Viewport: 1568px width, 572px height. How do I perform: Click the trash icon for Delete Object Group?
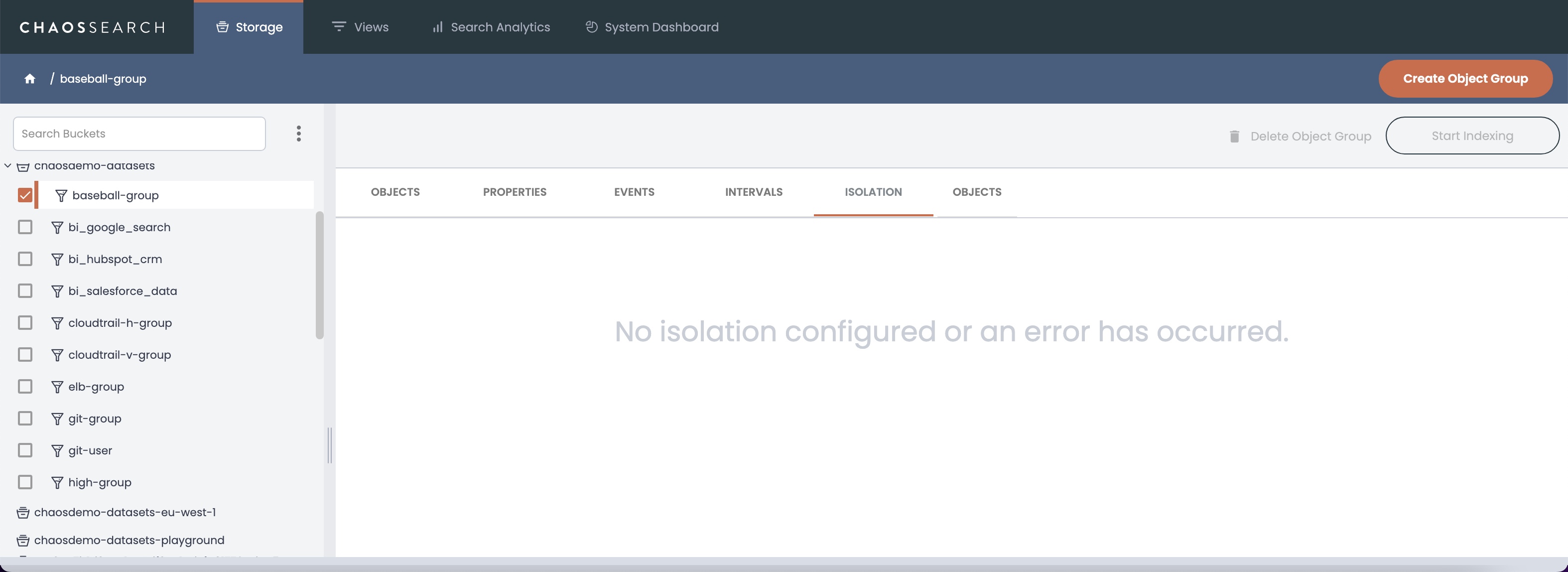coord(1234,137)
